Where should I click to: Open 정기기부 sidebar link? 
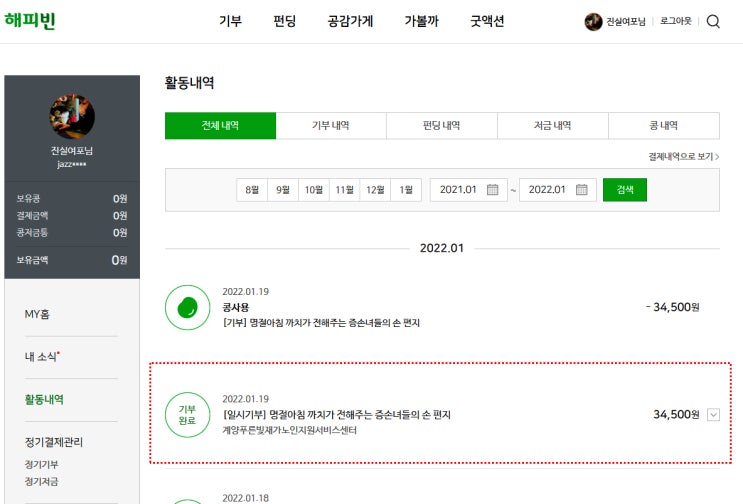point(41,464)
